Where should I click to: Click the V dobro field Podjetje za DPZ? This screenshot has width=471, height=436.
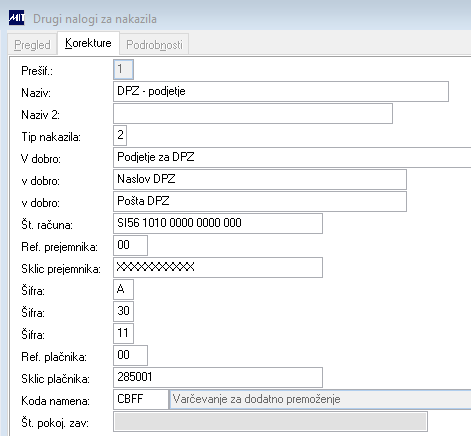[292, 157]
